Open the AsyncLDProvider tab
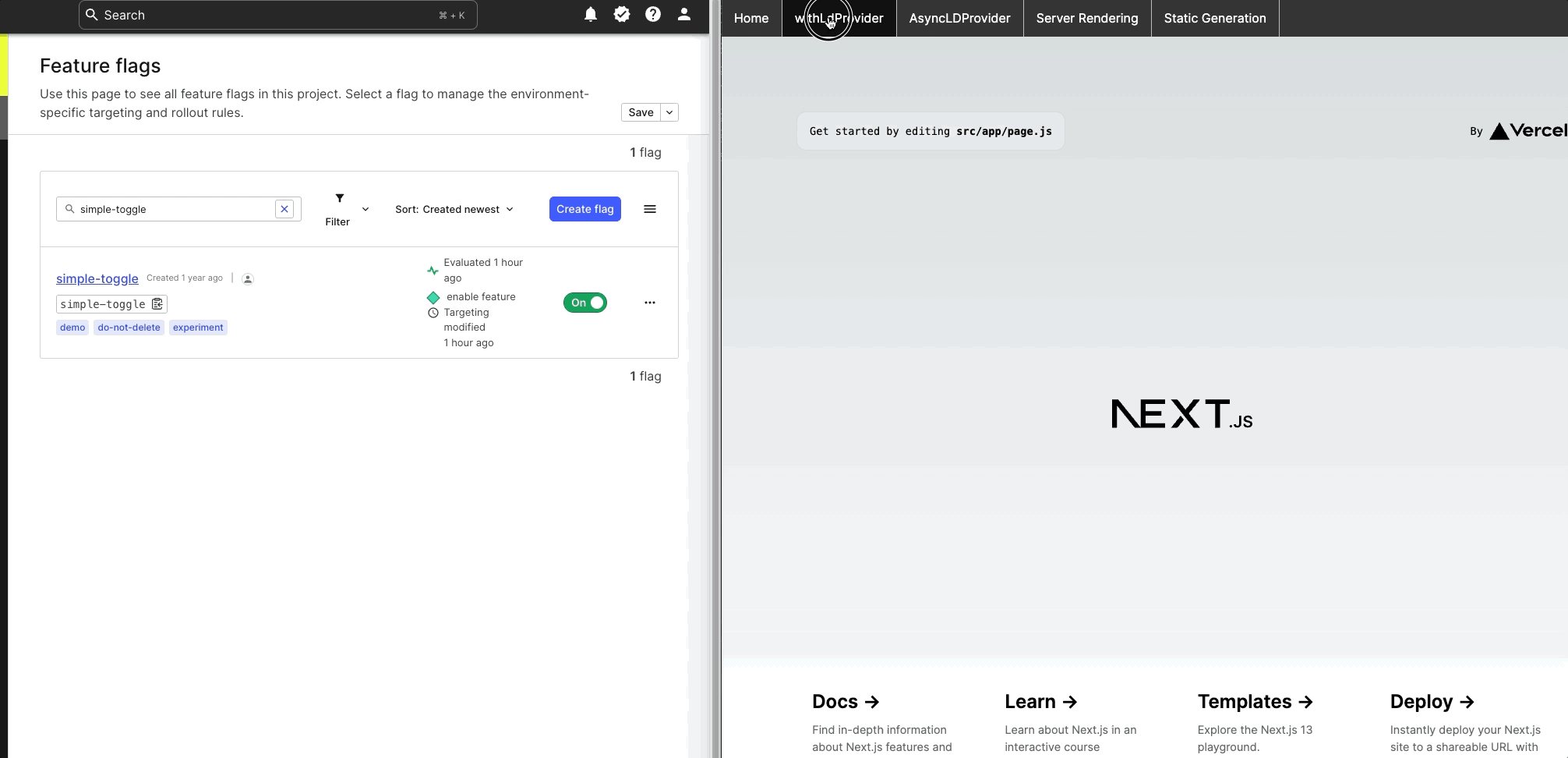This screenshot has width=1568, height=758. pyautogui.click(x=960, y=18)
